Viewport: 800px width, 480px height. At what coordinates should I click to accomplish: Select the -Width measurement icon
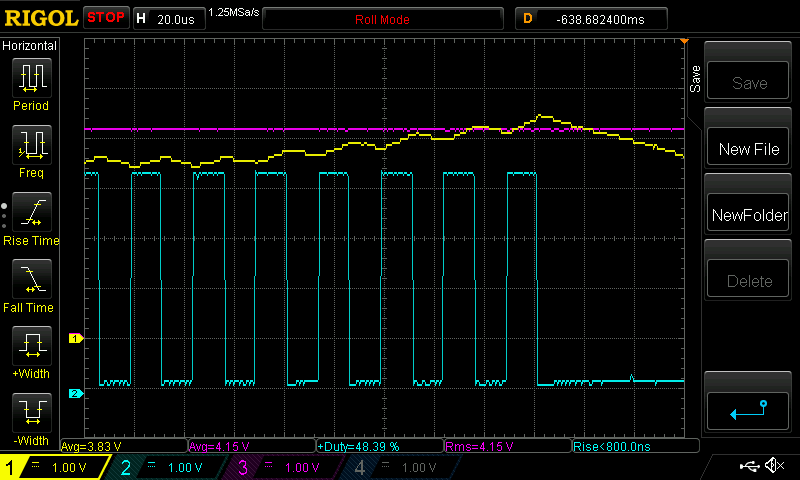tap(30, 413)
